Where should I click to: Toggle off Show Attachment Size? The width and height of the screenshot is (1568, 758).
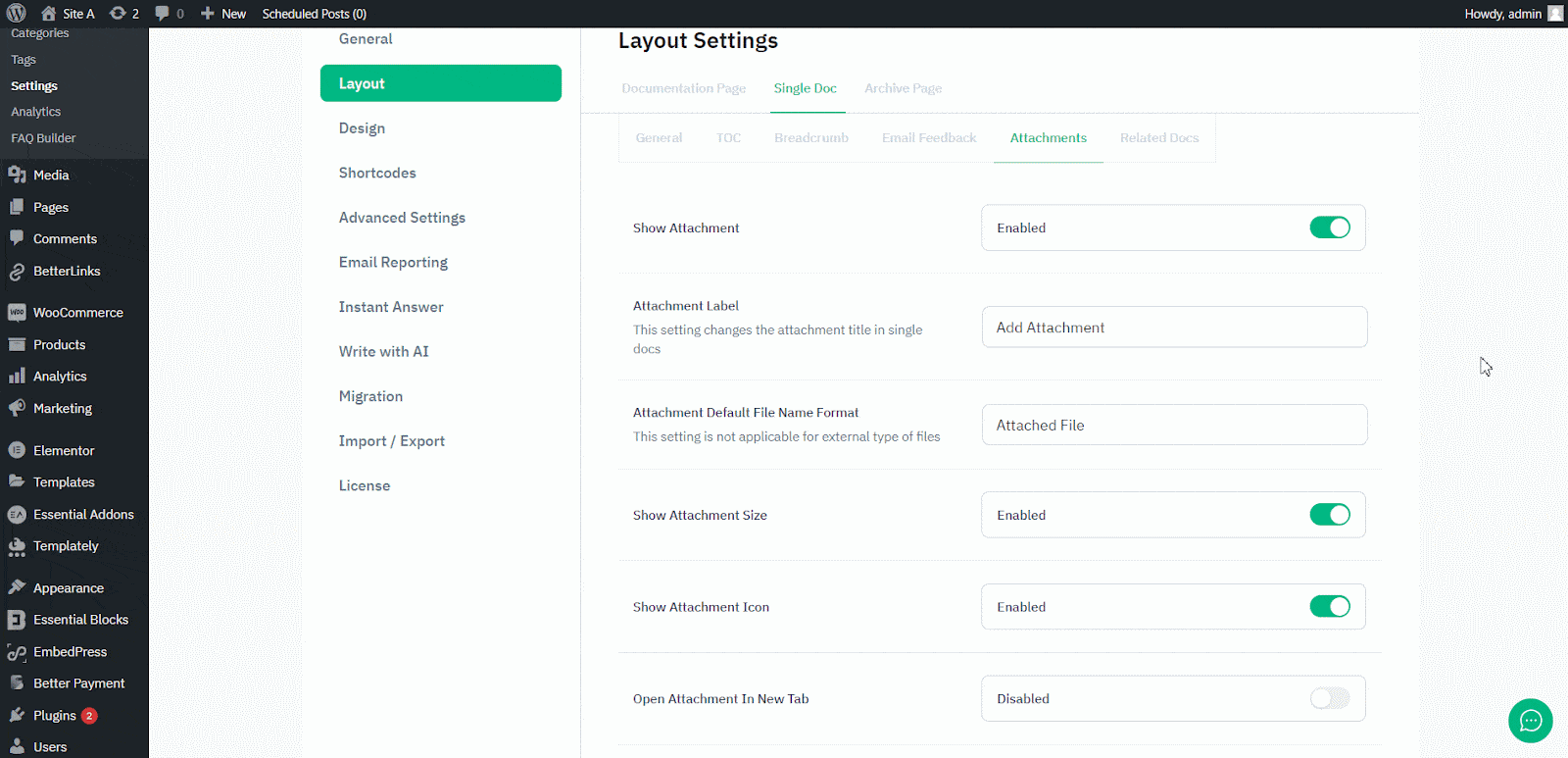[x=1329, y=515]
